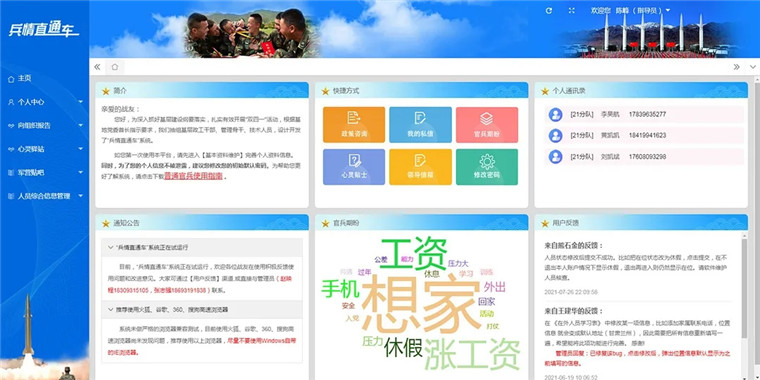Open the 修改密码 gear tile
Image resolution: width=760 pixels, height=380 pixels.
point(487,167)
